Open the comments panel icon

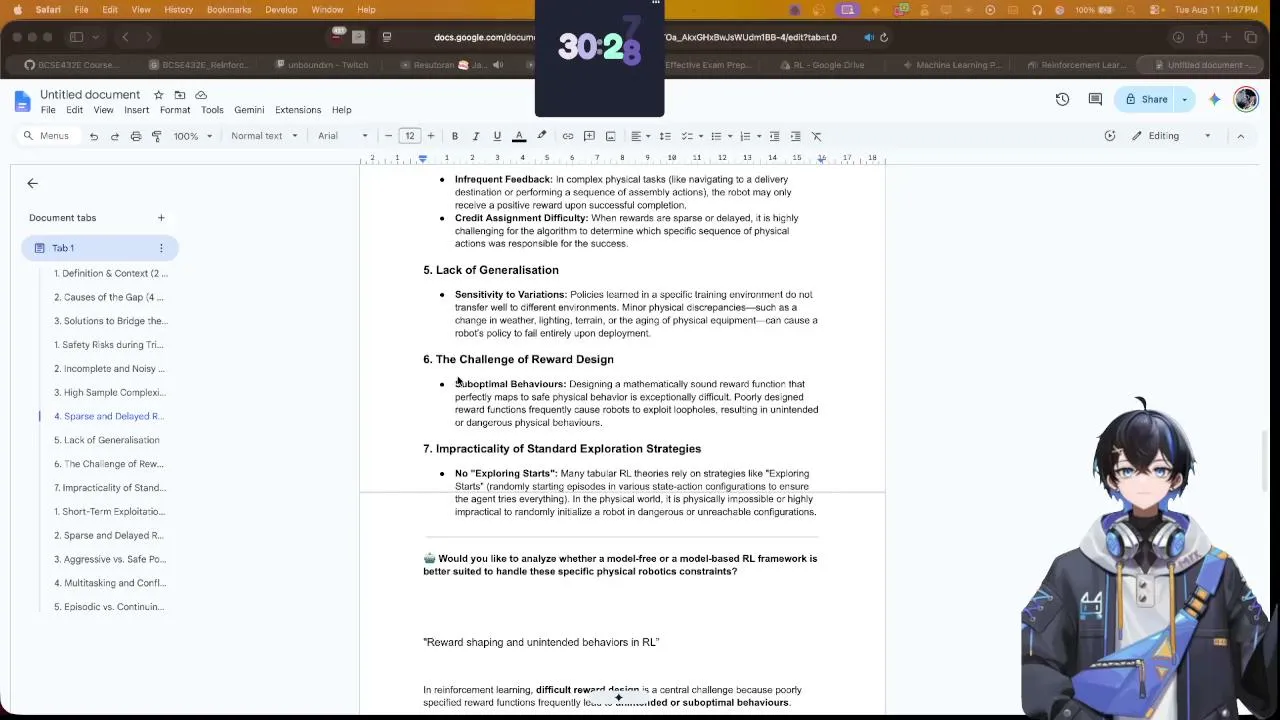1095,99
